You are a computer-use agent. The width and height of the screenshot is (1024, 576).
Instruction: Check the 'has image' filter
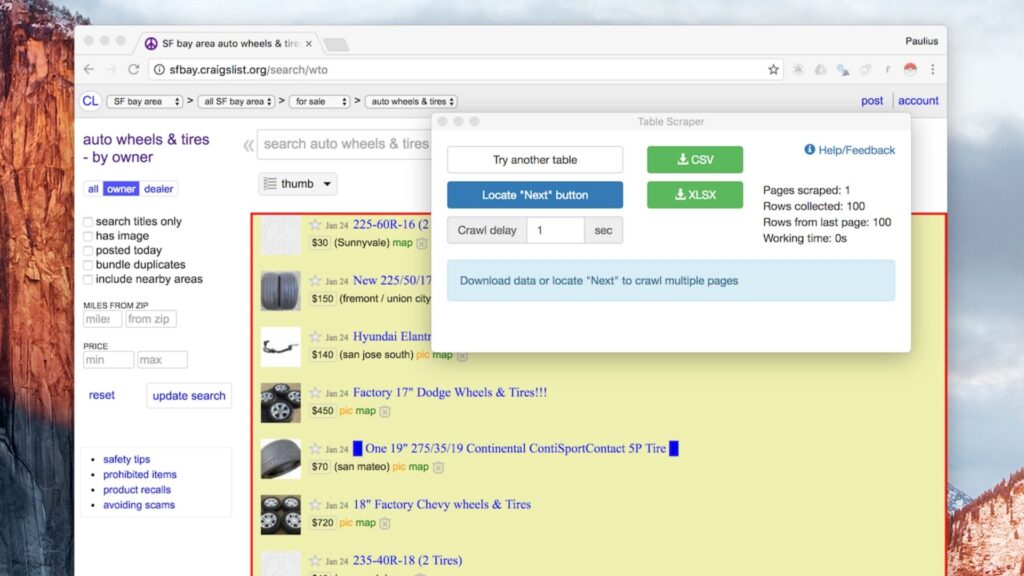[87, 236]
